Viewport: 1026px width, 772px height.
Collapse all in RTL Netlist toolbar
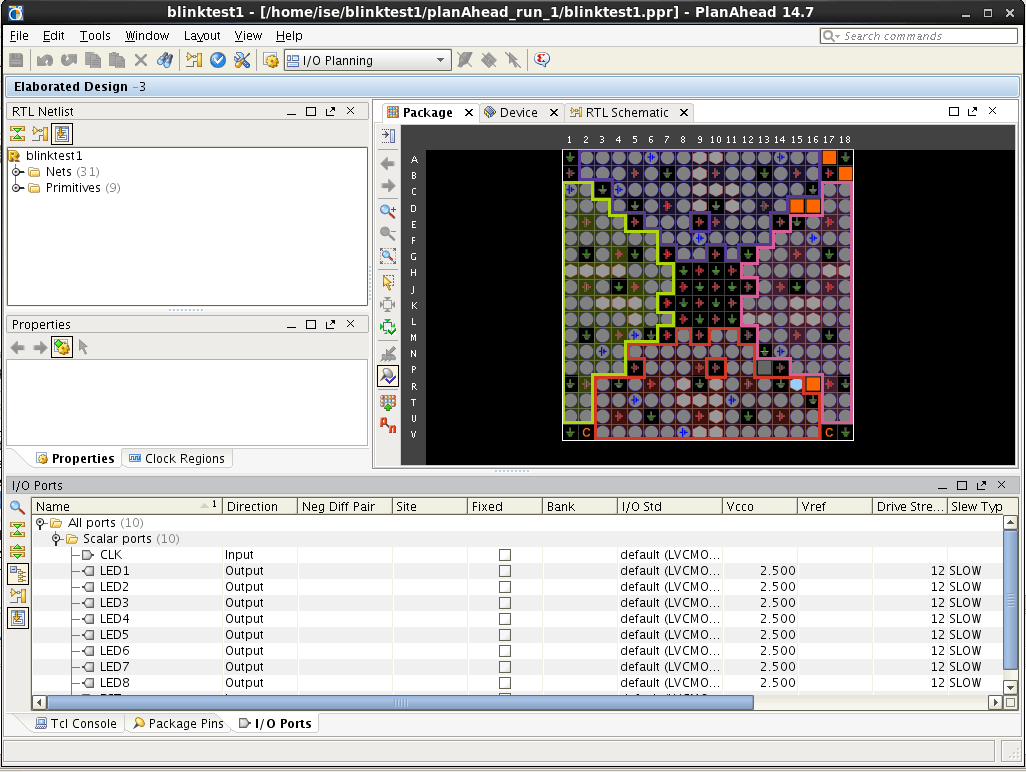tap(18, 134)
